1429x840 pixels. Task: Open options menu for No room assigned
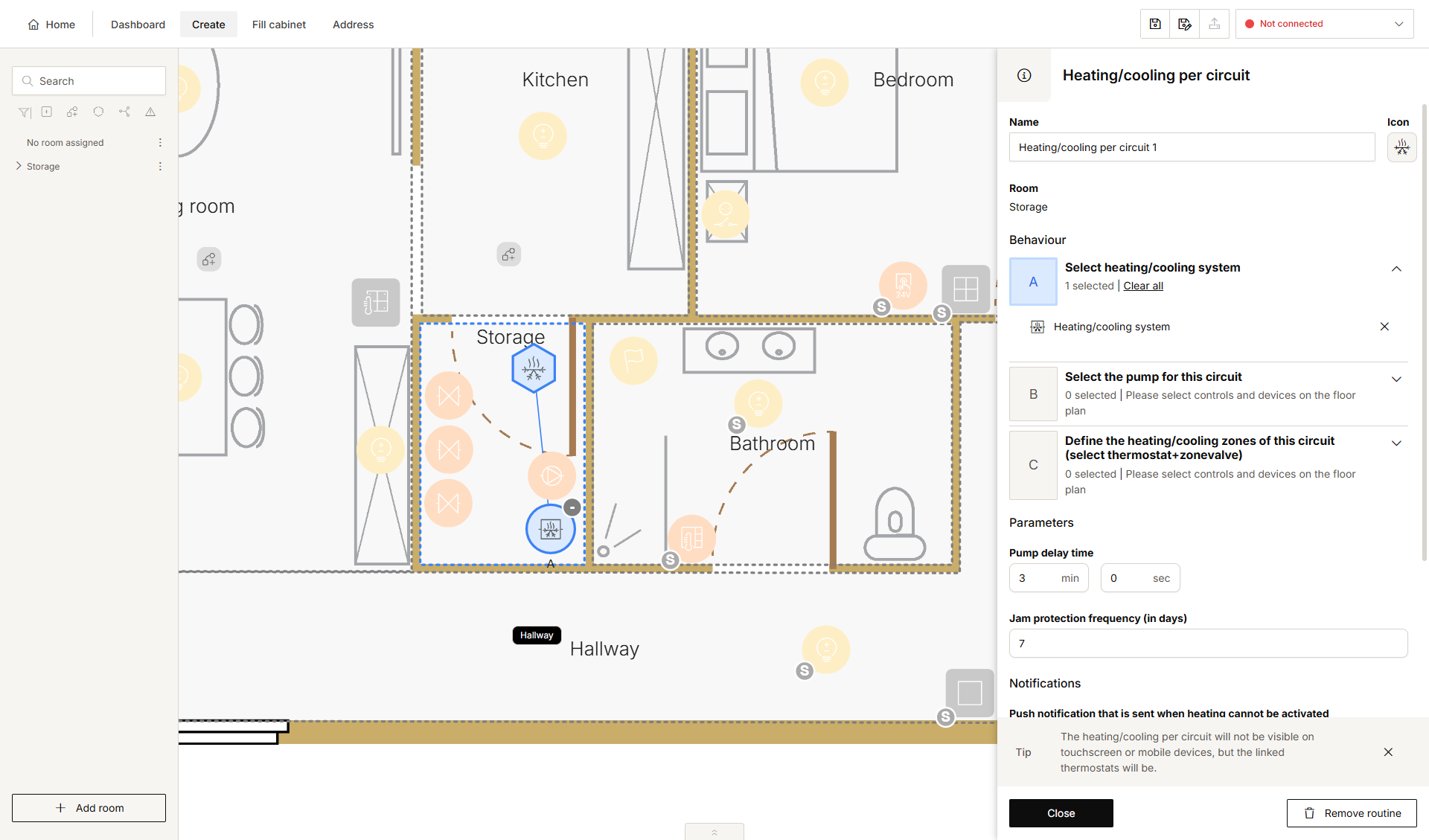(160, 142)
